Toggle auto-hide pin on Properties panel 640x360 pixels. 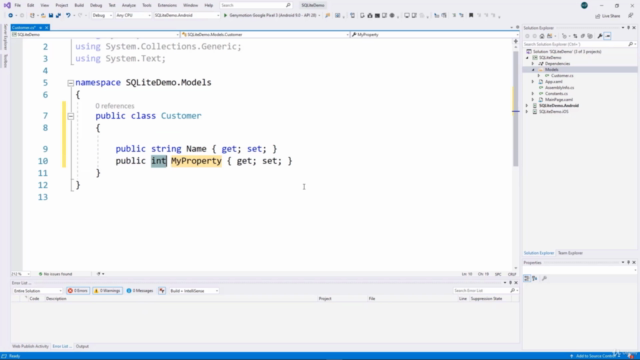coord(629,262)
